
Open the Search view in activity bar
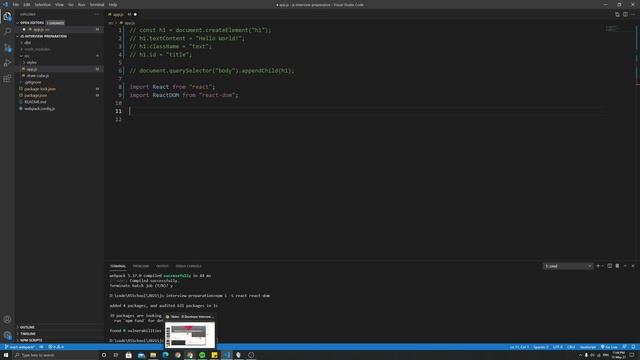pyautogui.click(x=7, y=31)
